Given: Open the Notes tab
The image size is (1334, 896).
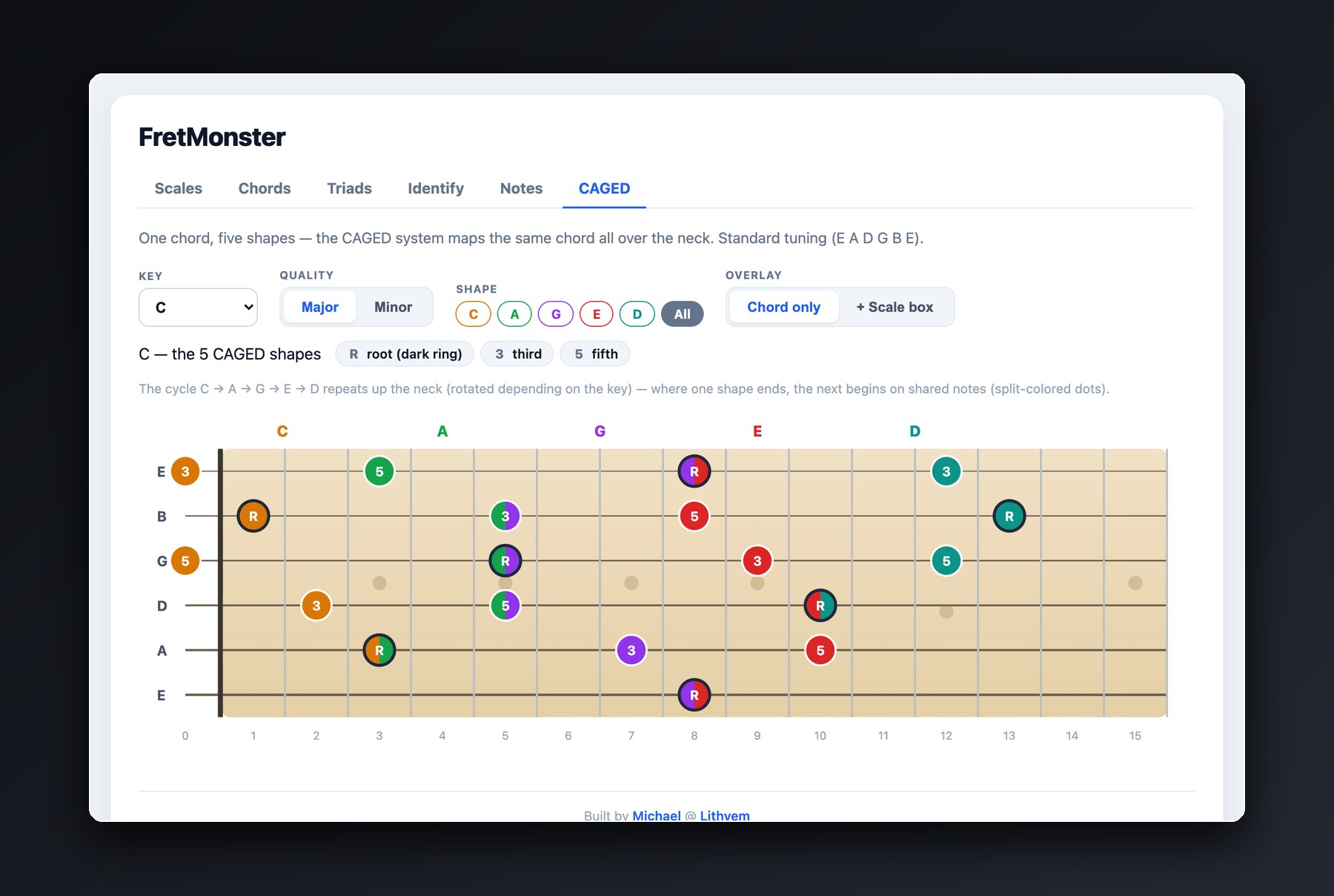Looking at the screenshot, I should [x=521, y=188].
